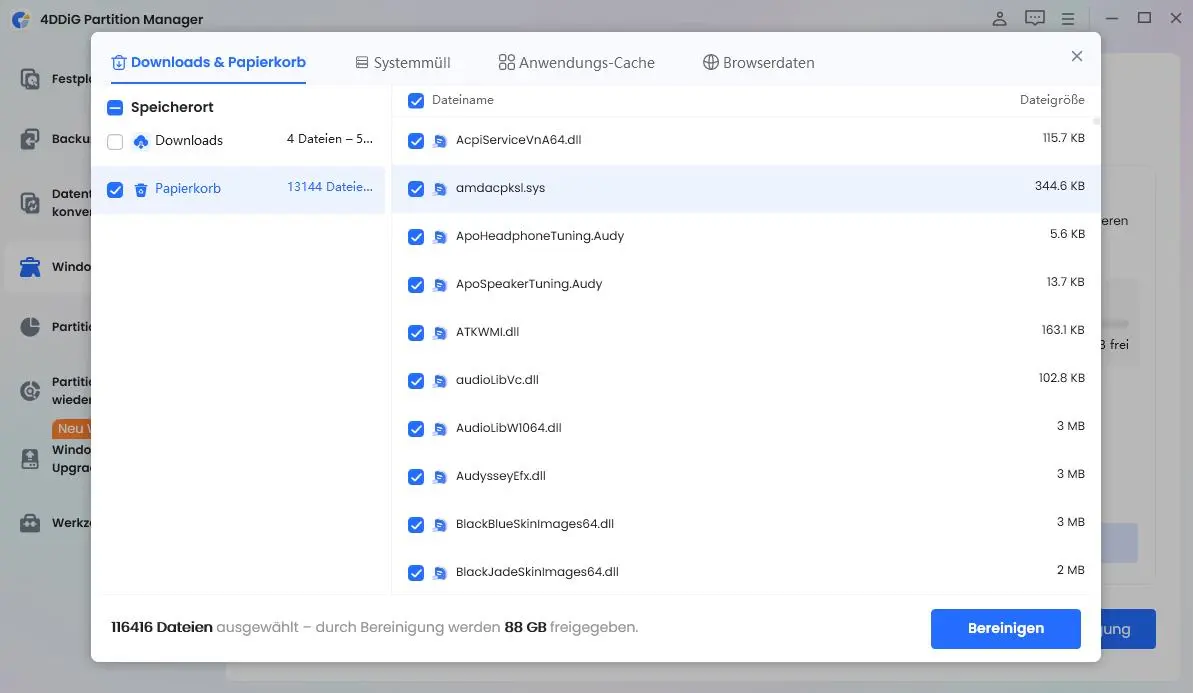
Task: Click file icon next to AudioLibW1064.dll
Action: pyautogui.click(x=440, y=428)
